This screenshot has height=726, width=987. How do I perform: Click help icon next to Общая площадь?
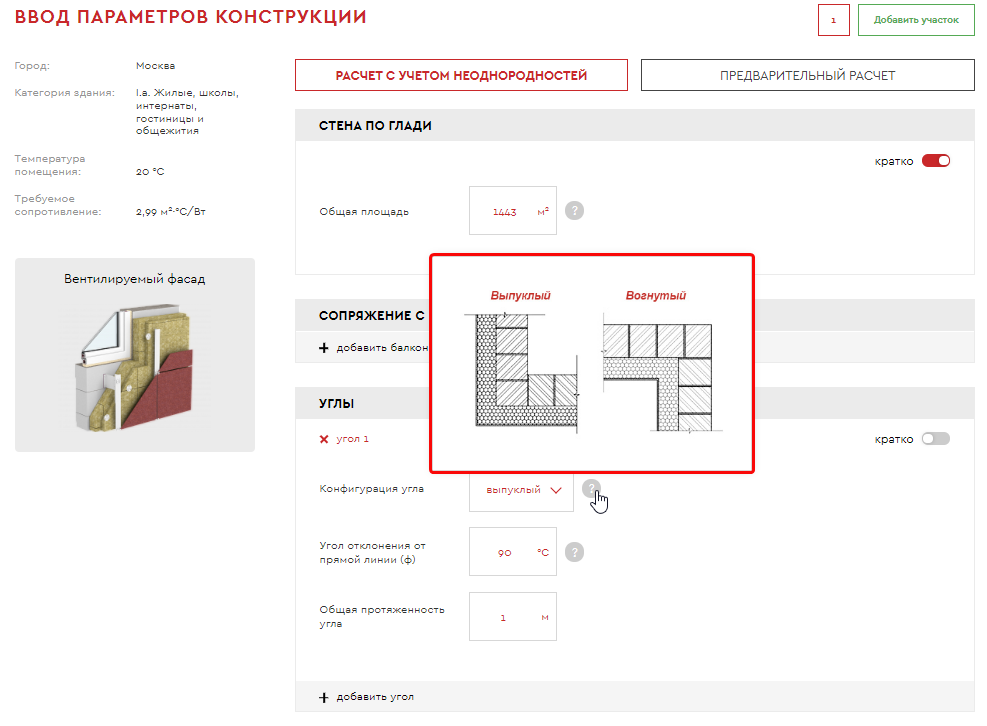pos(574,211)
